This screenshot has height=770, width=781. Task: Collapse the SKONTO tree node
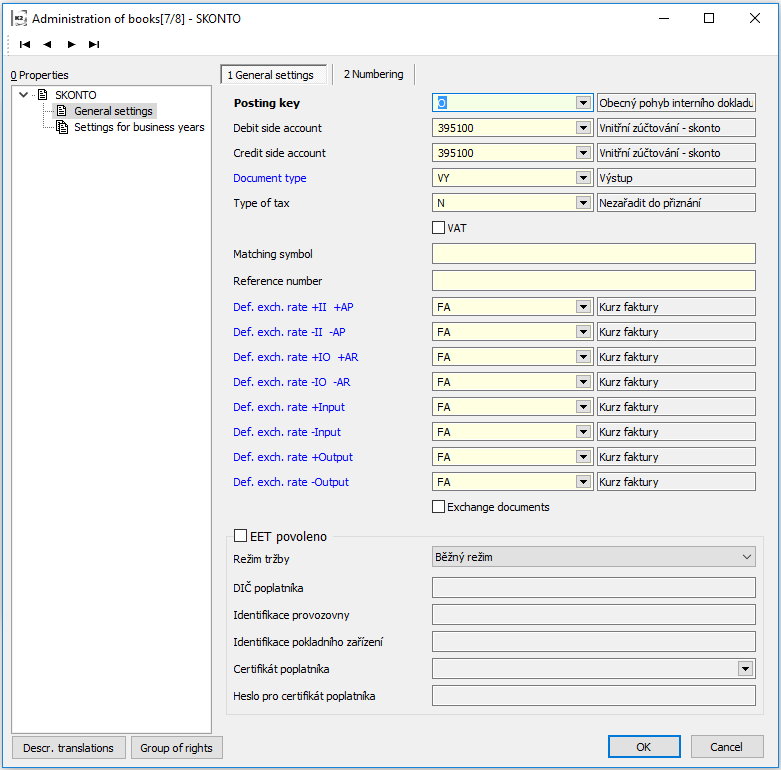24,95
